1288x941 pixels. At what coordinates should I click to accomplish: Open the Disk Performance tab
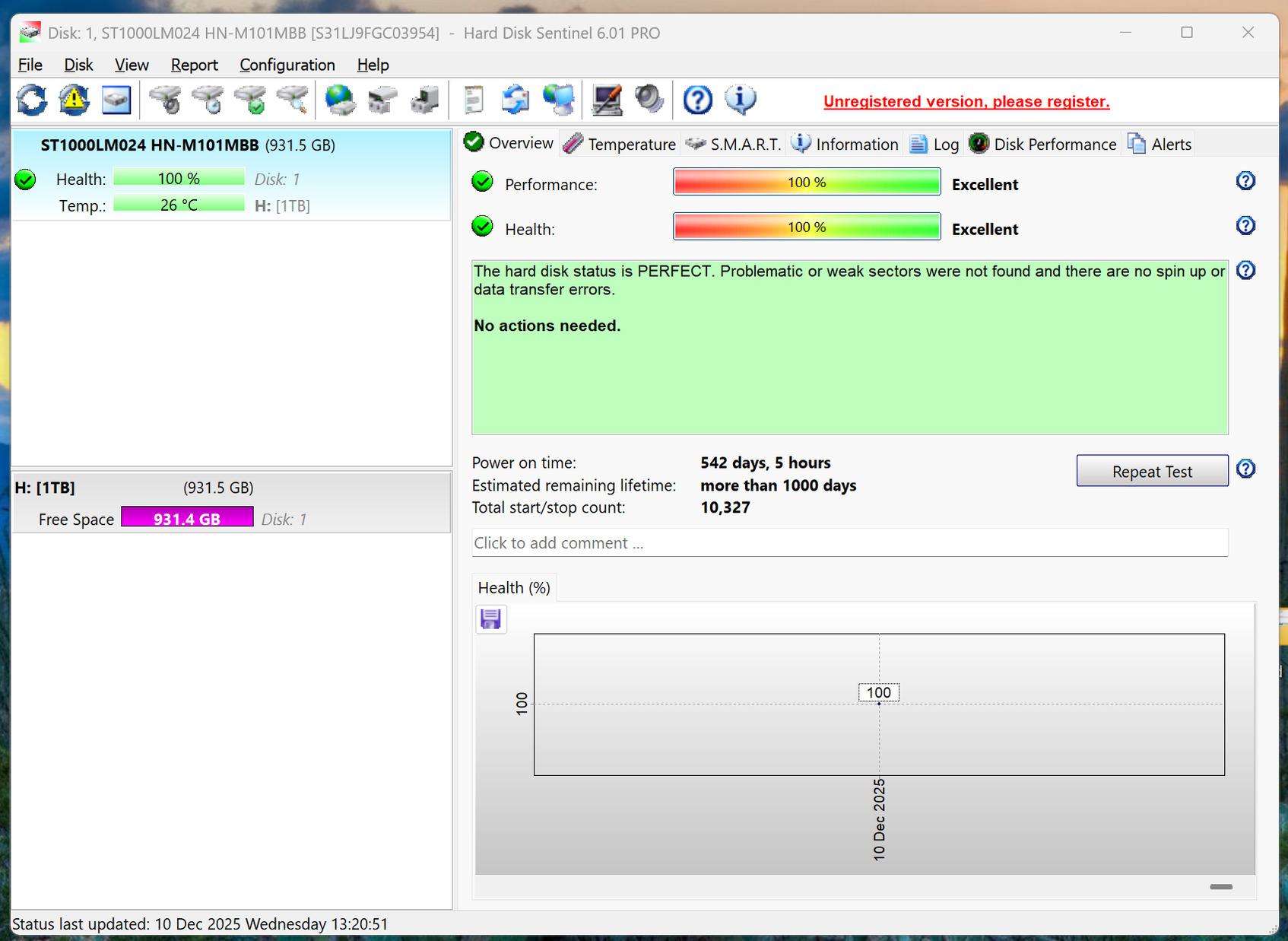pyautogui.click(x=1042, y=145)
